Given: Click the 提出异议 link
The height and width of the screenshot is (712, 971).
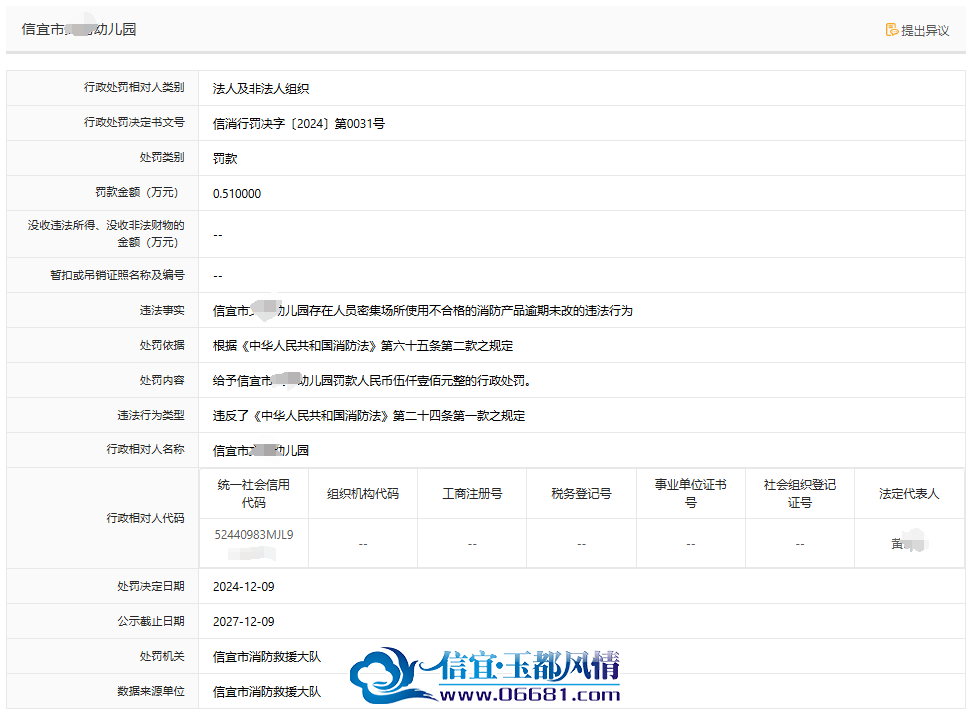Looking at the screenshot, I should (917, 30).
